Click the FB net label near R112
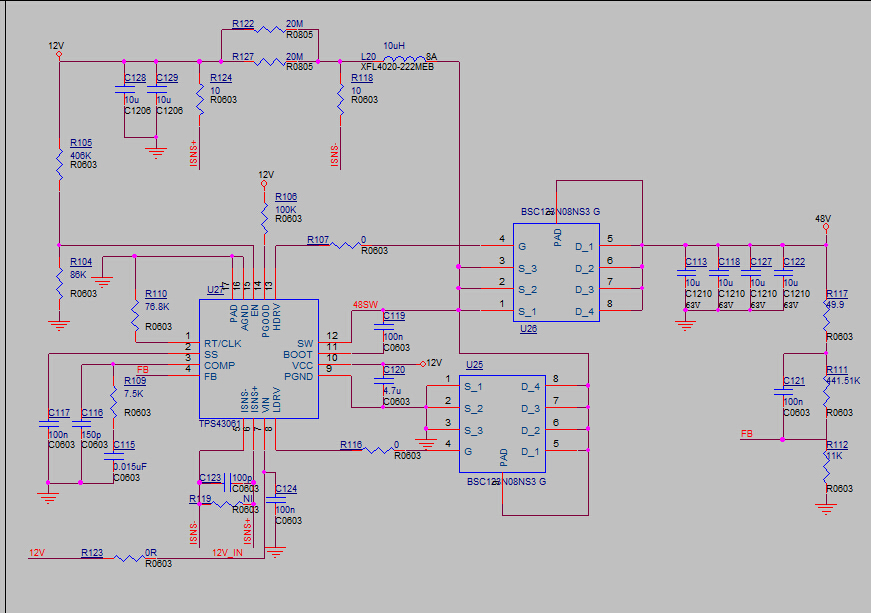Viewport: 871px width, 613px height. pos(747,434)
